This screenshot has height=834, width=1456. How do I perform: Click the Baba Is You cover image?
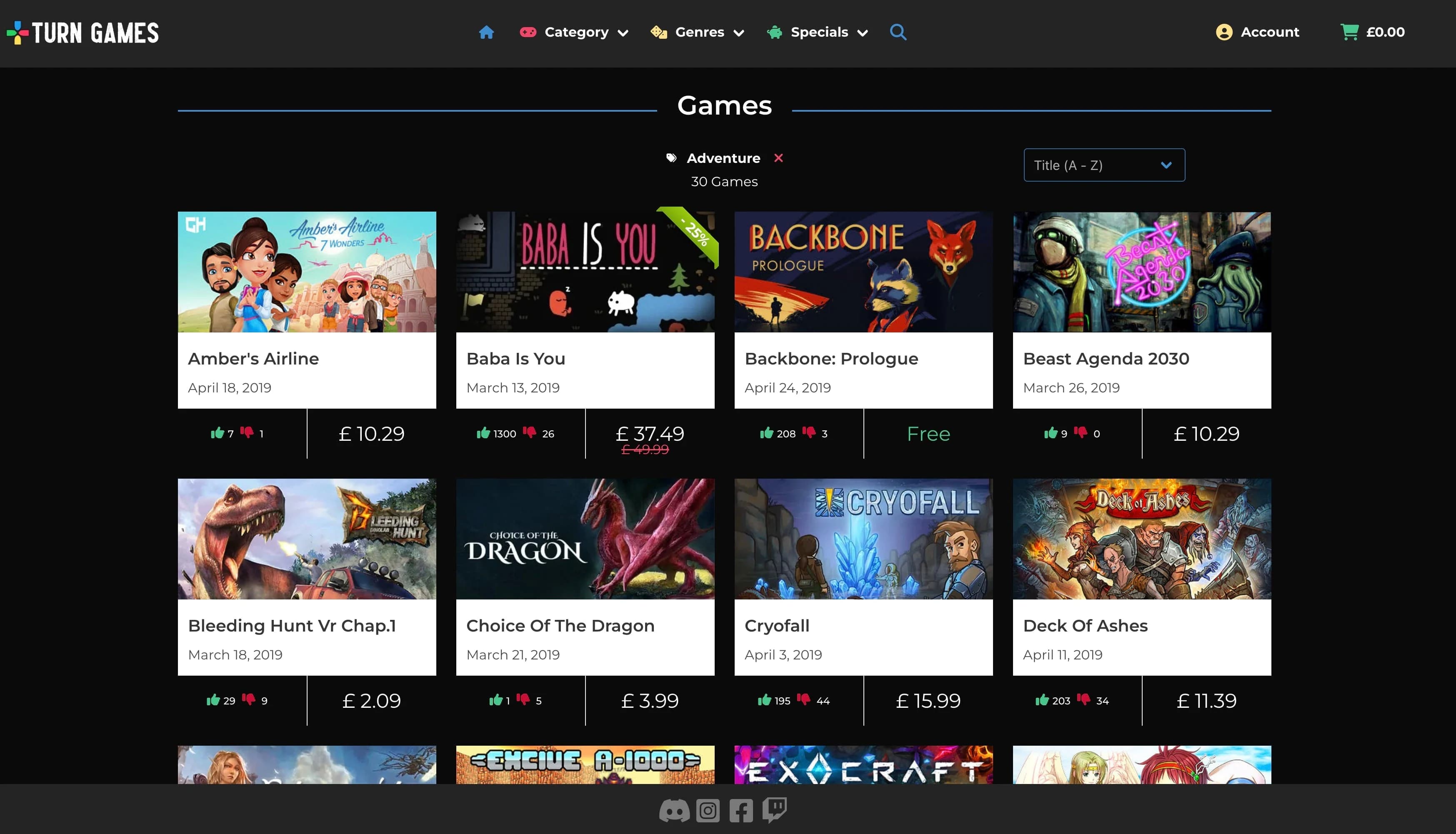(585, 272)
